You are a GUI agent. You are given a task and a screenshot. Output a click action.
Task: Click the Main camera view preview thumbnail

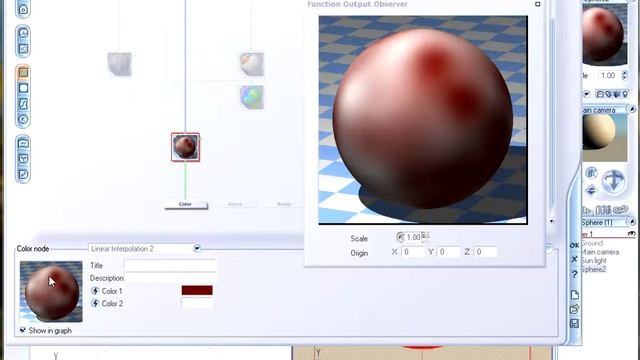(x=605, y=137)
